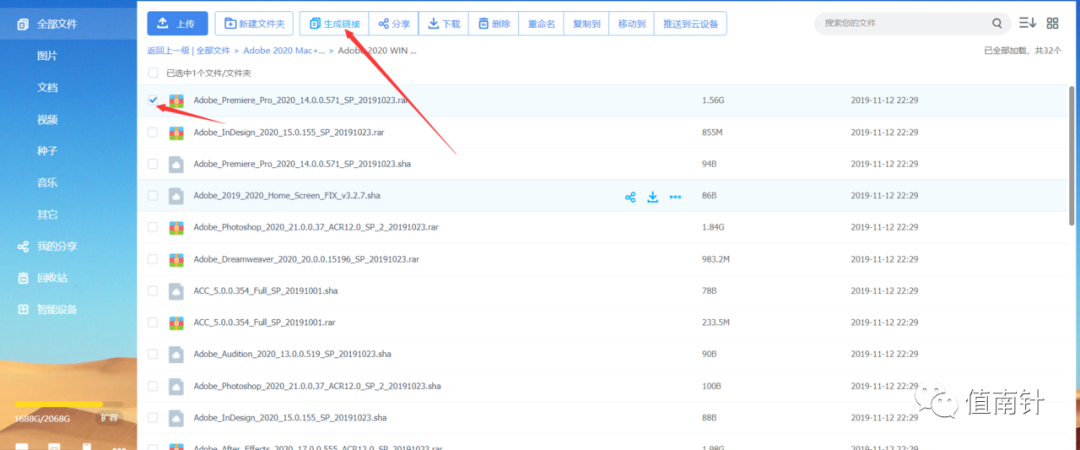The height and width of the screenshot is (450, 1080).
Task: Click 移动到 move-to button
Action: [632, 23]
